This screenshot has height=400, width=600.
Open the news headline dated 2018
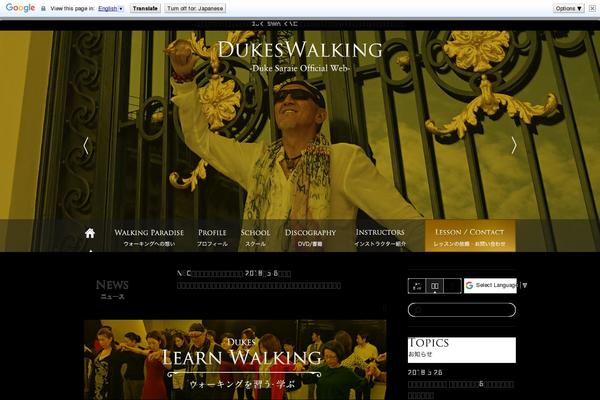234,273
